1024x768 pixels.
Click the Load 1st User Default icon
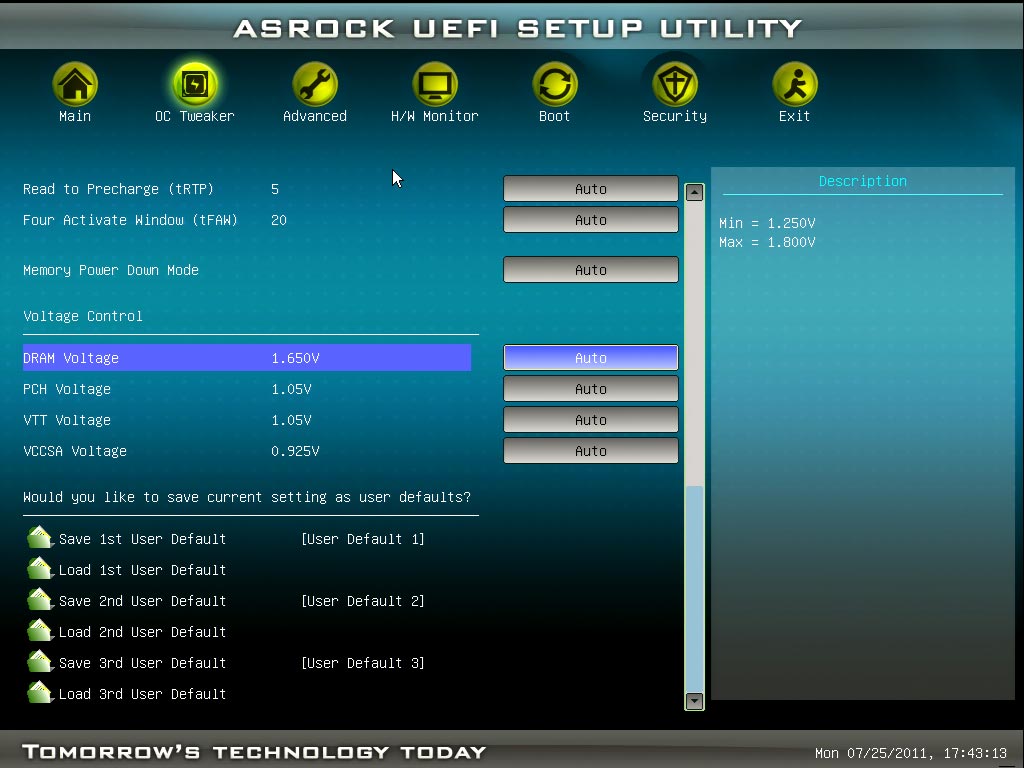[x=40, y=568]
